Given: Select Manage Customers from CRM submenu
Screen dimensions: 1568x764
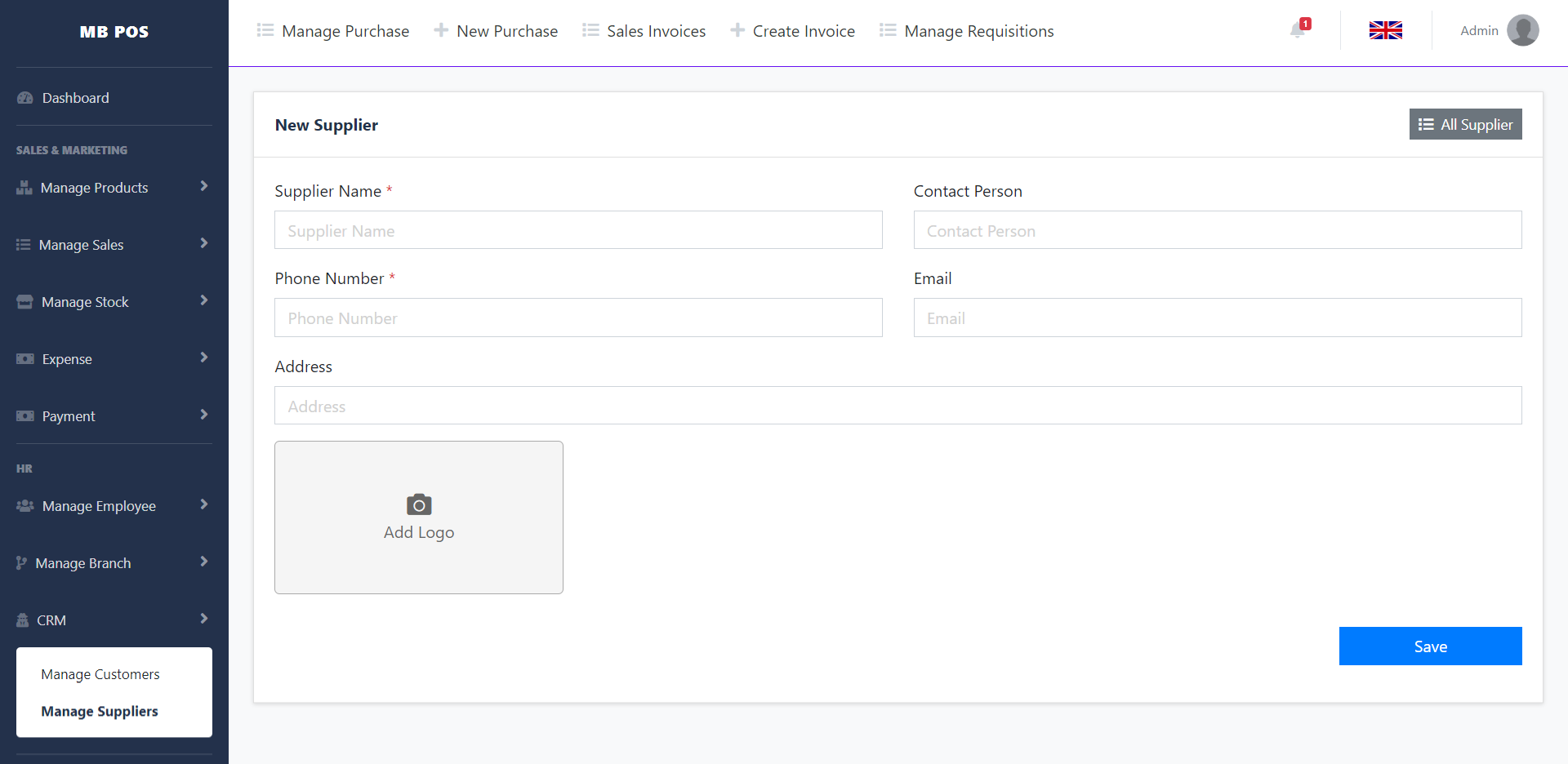Looking at the screenshot, I should [100, 674].
